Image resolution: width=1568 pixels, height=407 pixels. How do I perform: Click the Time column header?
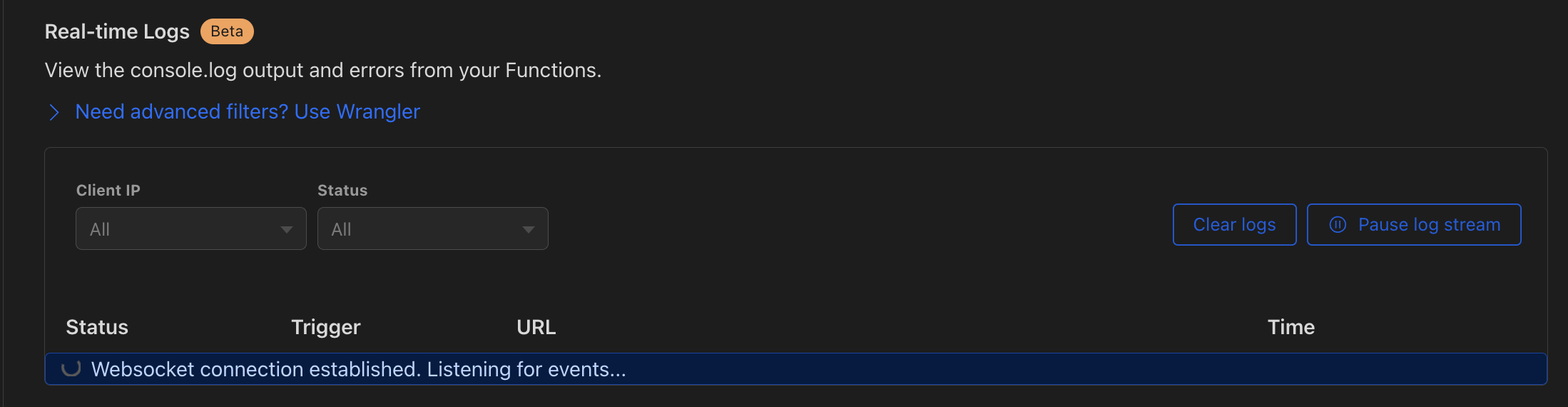(1290, 327)
